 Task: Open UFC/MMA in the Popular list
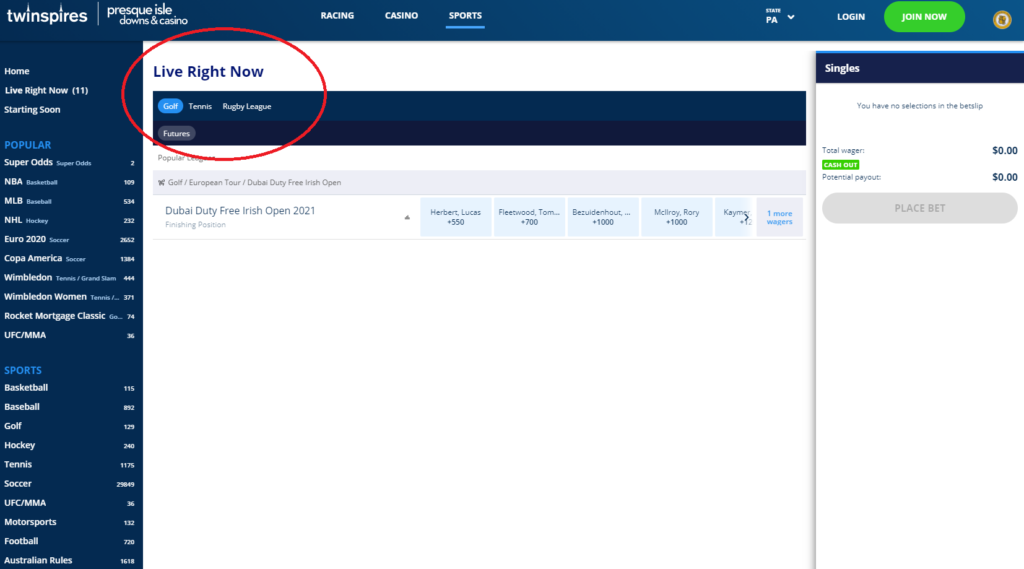coord(69,335)
